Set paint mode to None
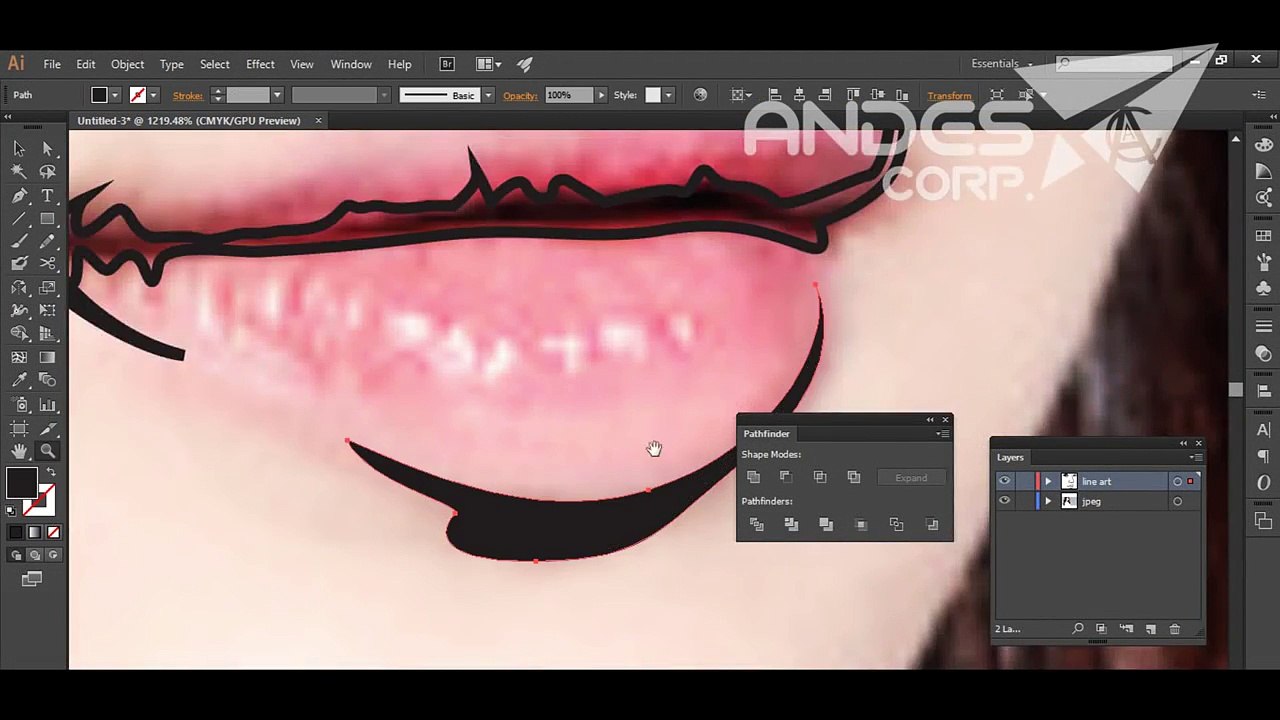 53,533
